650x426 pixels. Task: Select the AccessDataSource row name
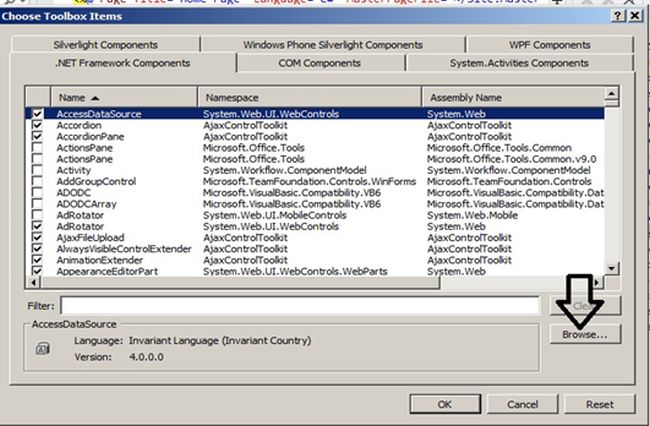[99, 114]
